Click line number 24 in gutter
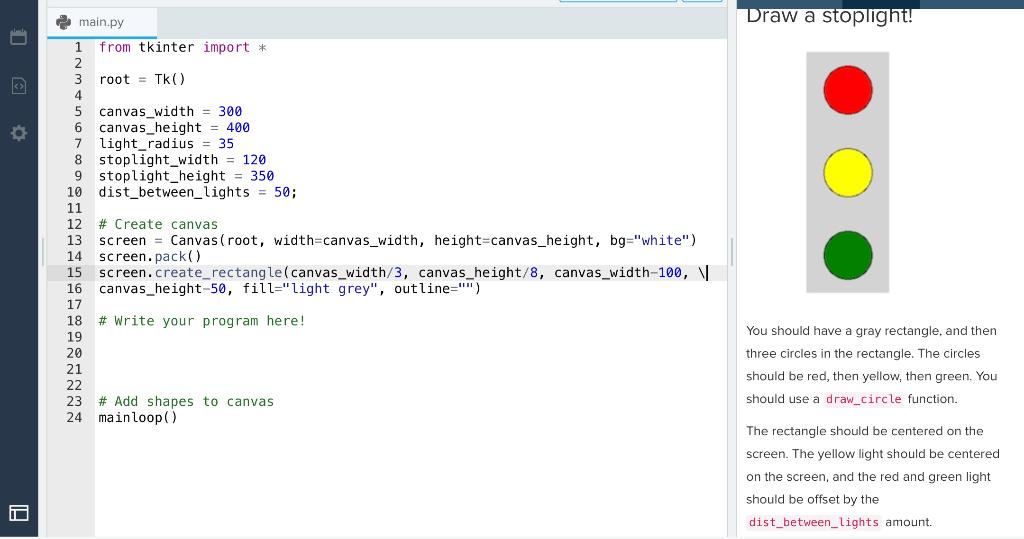This screenshot has height=539, width=1024. point(74,417)
